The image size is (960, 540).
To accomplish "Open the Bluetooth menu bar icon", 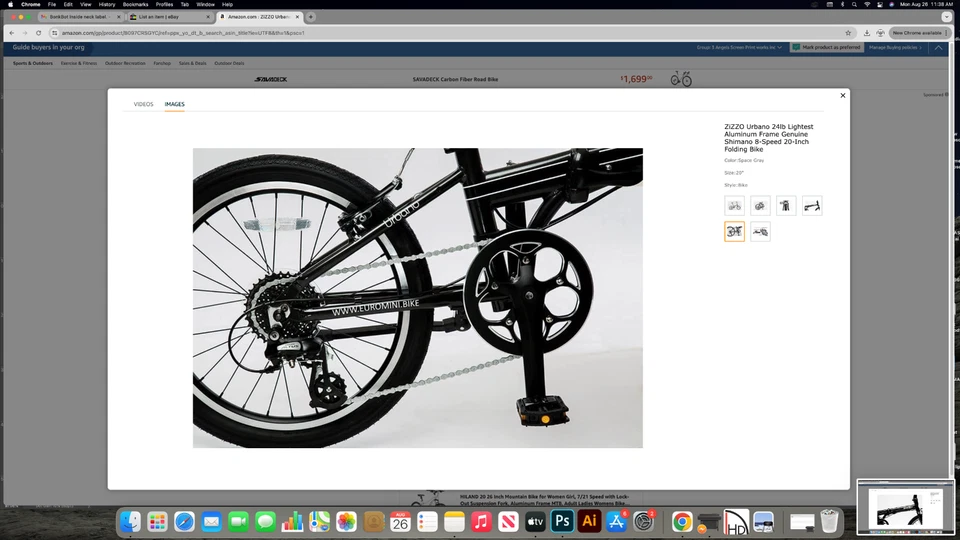I will pos(842,4).
